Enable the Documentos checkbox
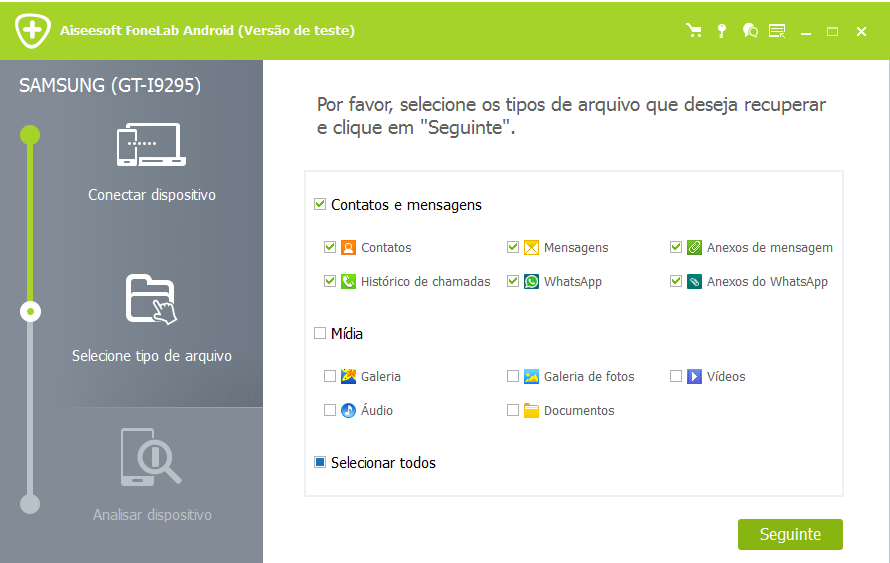890x563 pixels. 513,411
